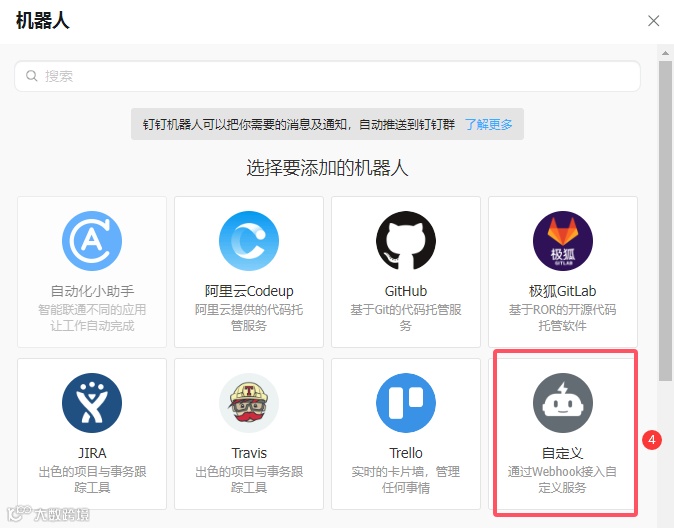The width and height of the screenshot is (674, 528).
Task: Click the 出色的项目与事务跟踪工具 description under Travis
Action: coord(249,479)
